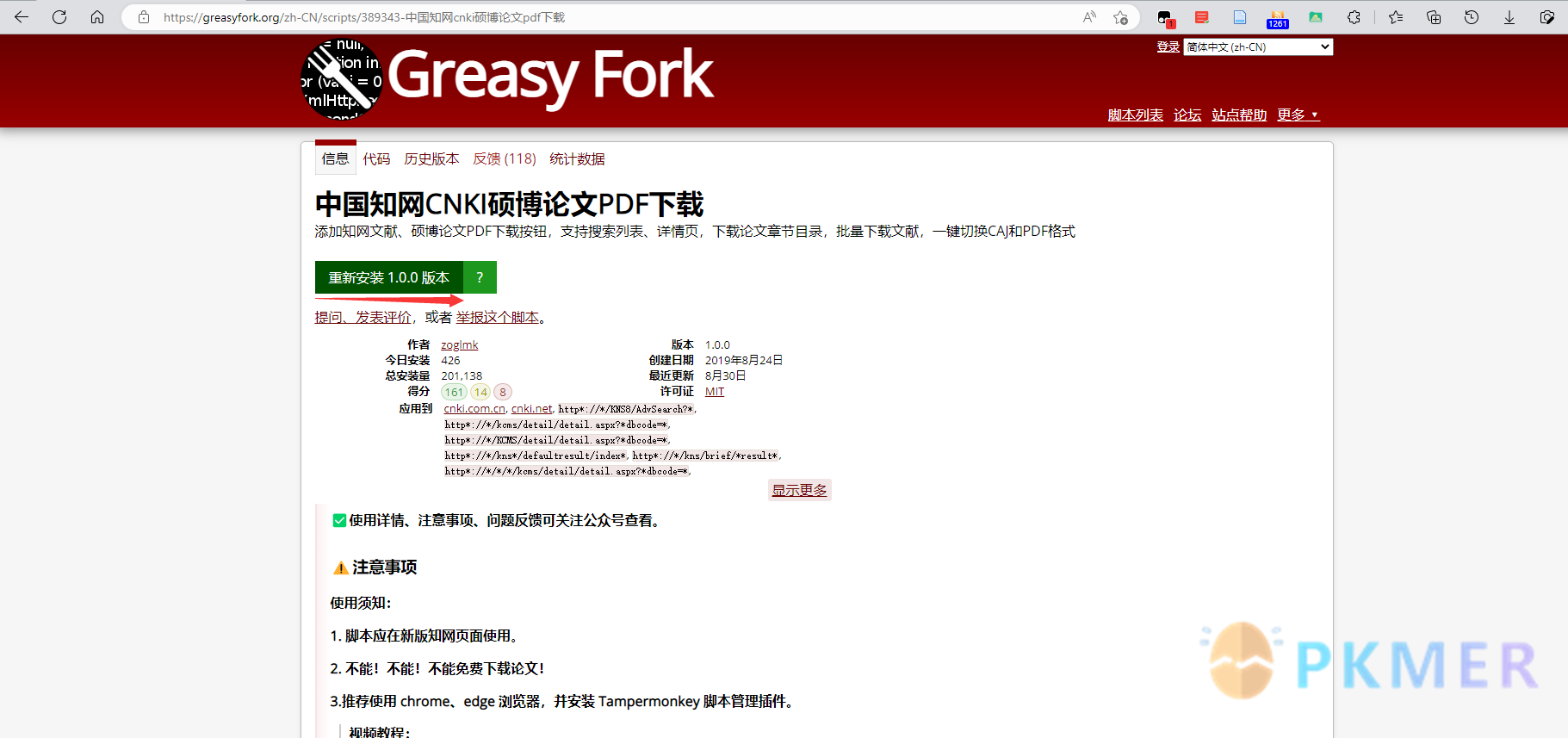This screenshot has width=1568, height=738.
Task: Click the script title 中国知网CNKI硕博论文PDF下载
Action: (x=509, y=204)
